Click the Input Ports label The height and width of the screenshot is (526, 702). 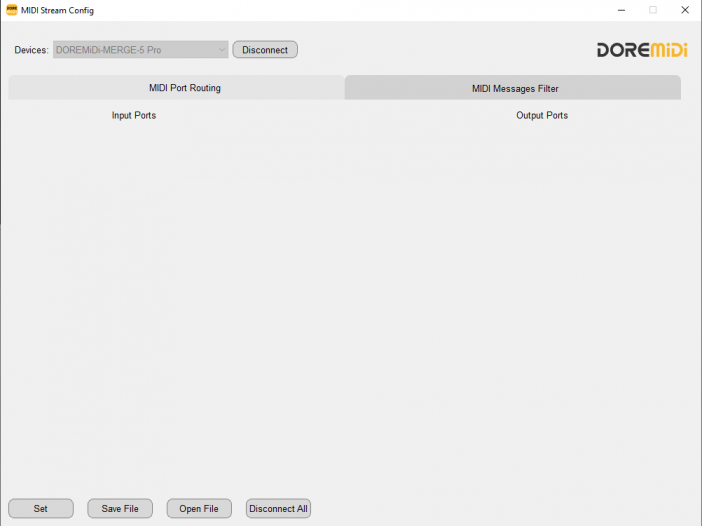(134, 115)
